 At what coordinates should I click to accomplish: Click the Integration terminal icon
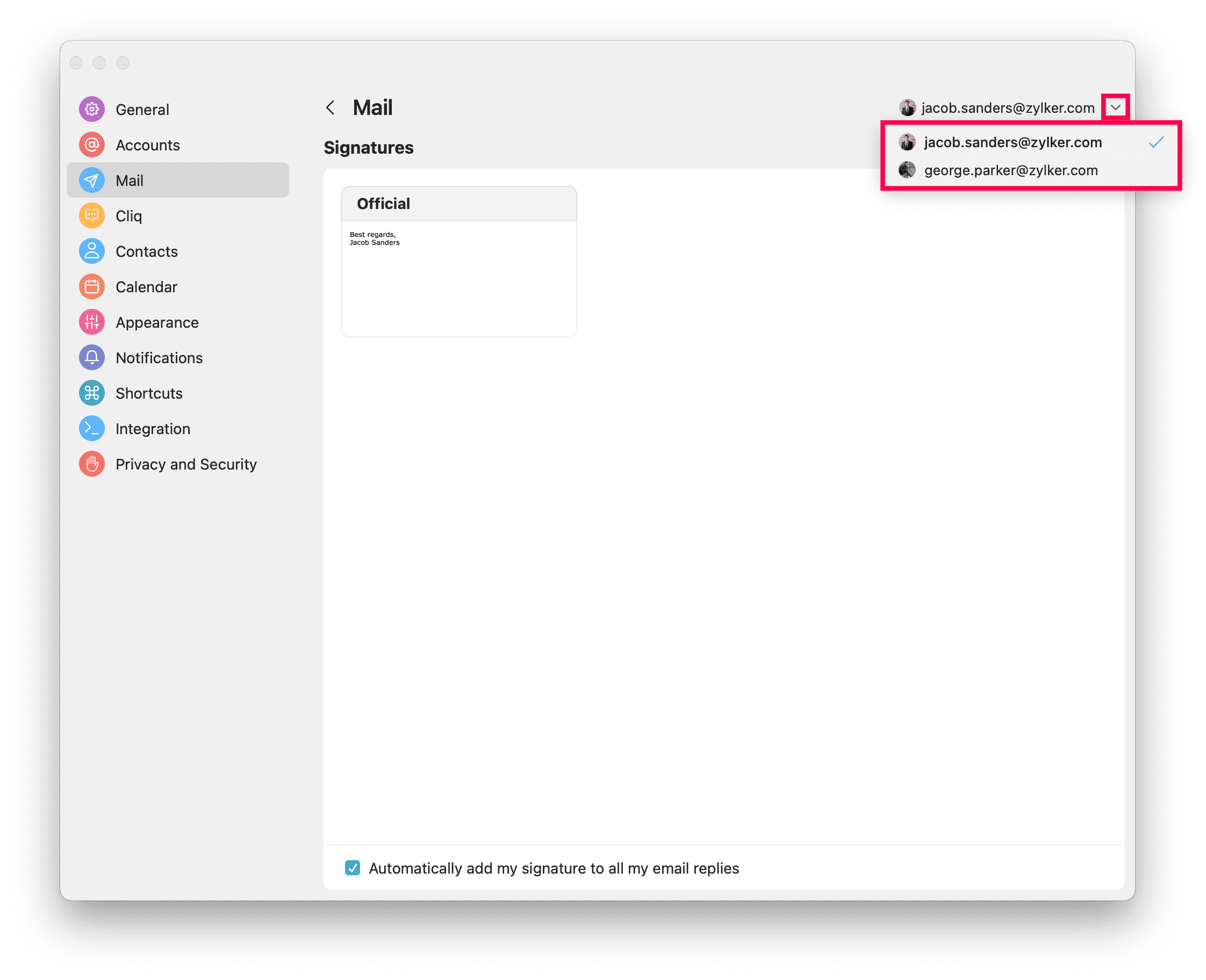click(91, 429)
